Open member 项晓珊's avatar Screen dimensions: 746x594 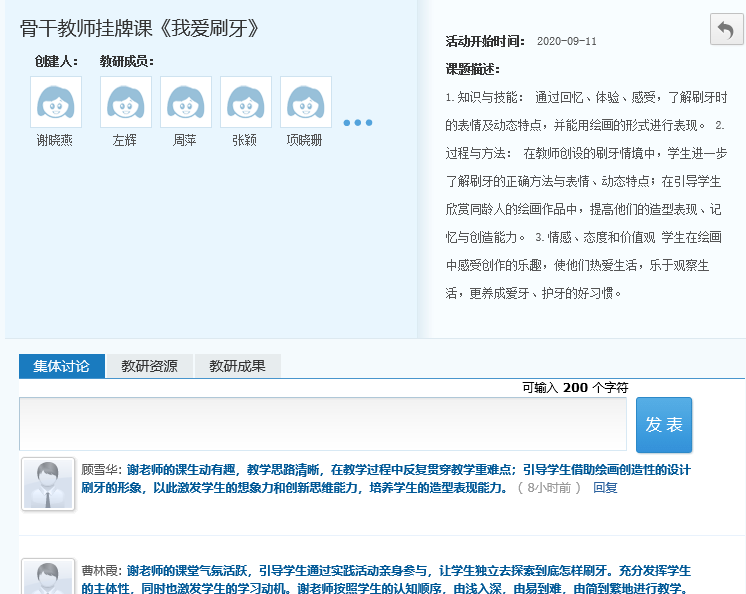[x=305, y=102]
